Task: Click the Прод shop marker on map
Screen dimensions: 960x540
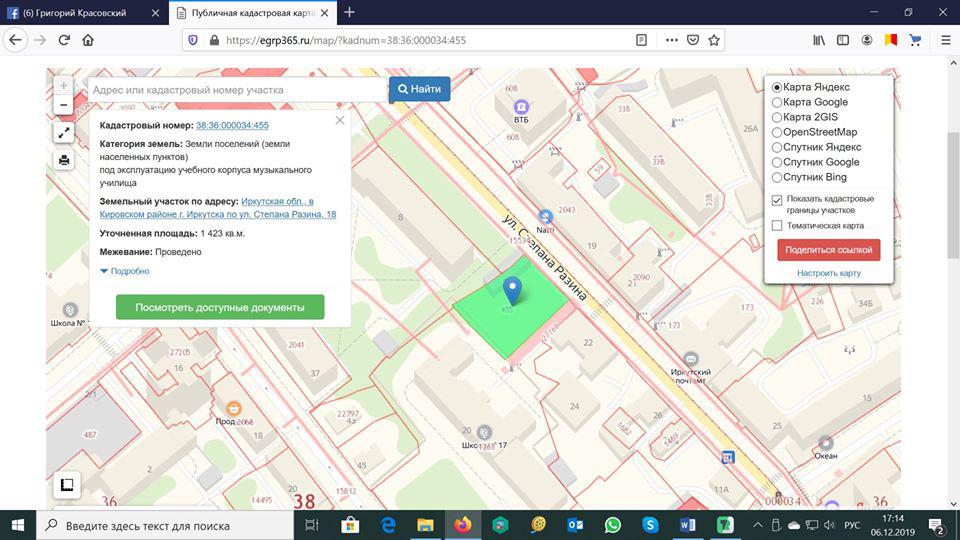Action: click(233, 408)
